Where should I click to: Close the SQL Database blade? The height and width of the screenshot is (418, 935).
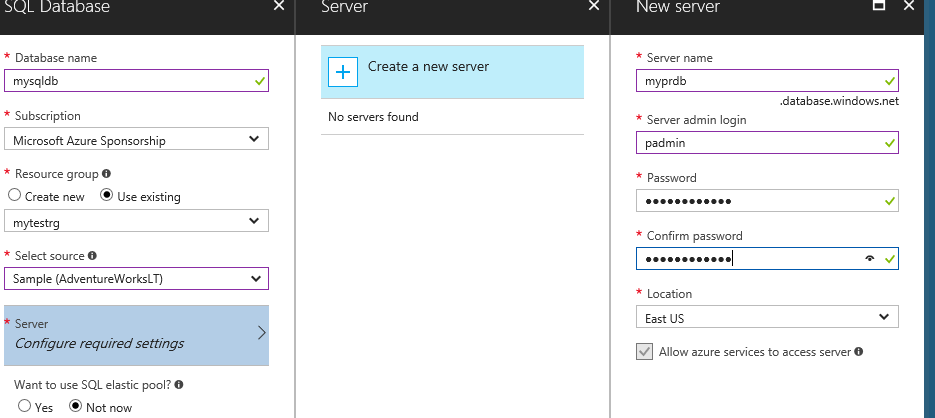(x=278, y=5)
